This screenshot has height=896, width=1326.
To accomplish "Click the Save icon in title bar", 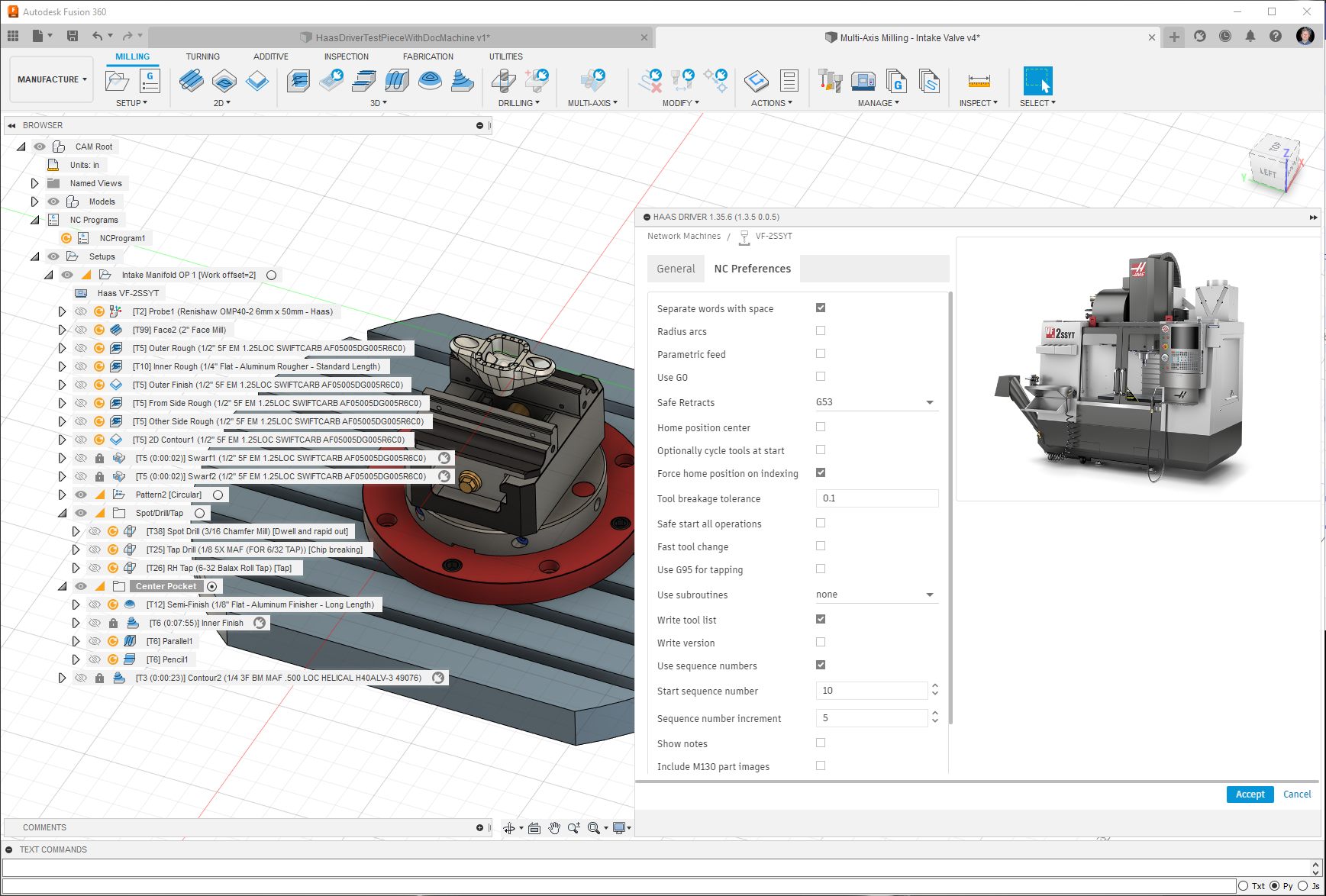I will tap(73, 36).
